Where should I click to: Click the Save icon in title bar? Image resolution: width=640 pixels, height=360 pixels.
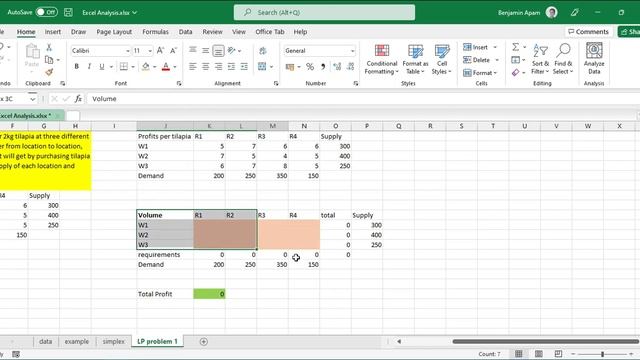[68, 12]
